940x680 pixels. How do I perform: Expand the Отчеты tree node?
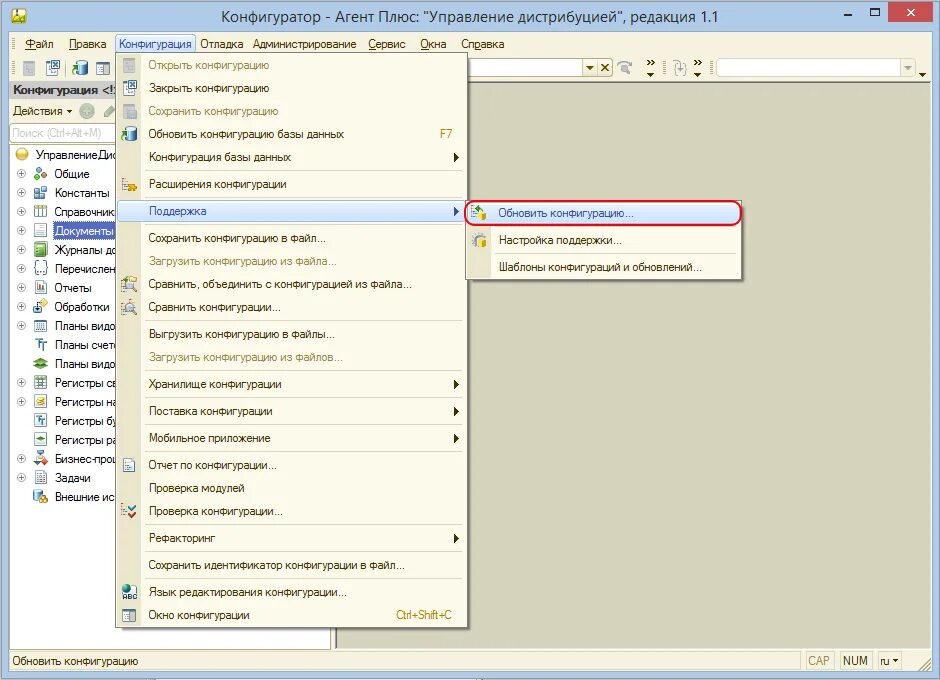pos(22,288)
